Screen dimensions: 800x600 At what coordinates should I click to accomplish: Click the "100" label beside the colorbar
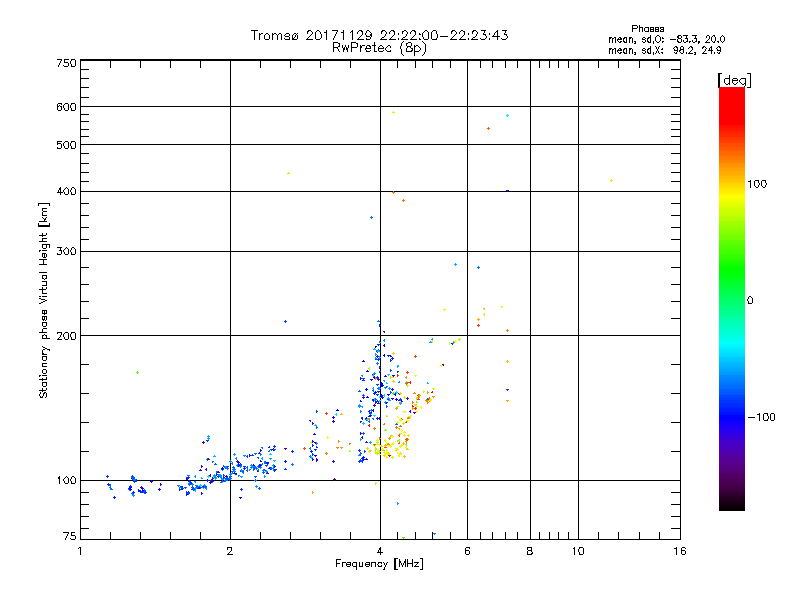[757, 184]
